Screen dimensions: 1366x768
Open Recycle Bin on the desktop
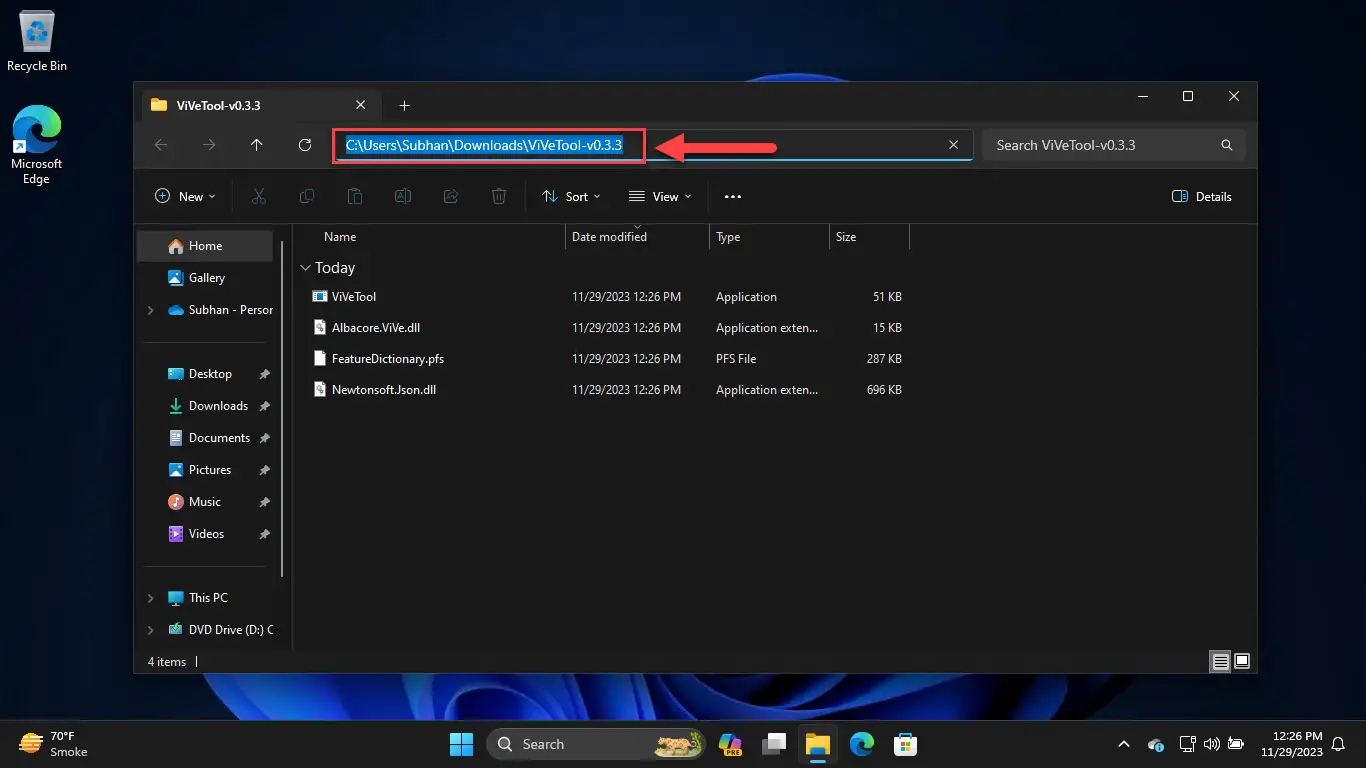click(x=37, y=42)
